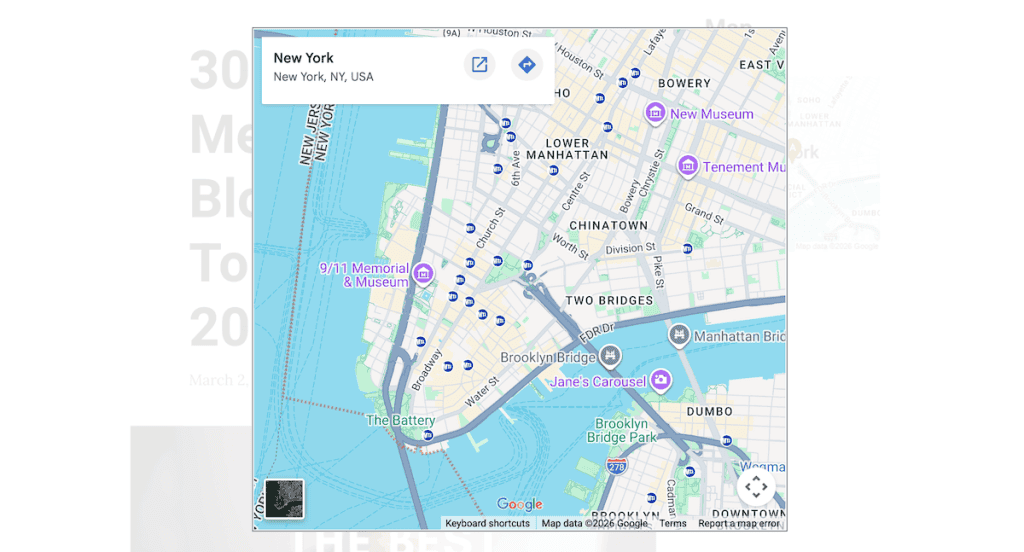
Task: Select the Tenement Museum pin icon
Action: (687, 166)
